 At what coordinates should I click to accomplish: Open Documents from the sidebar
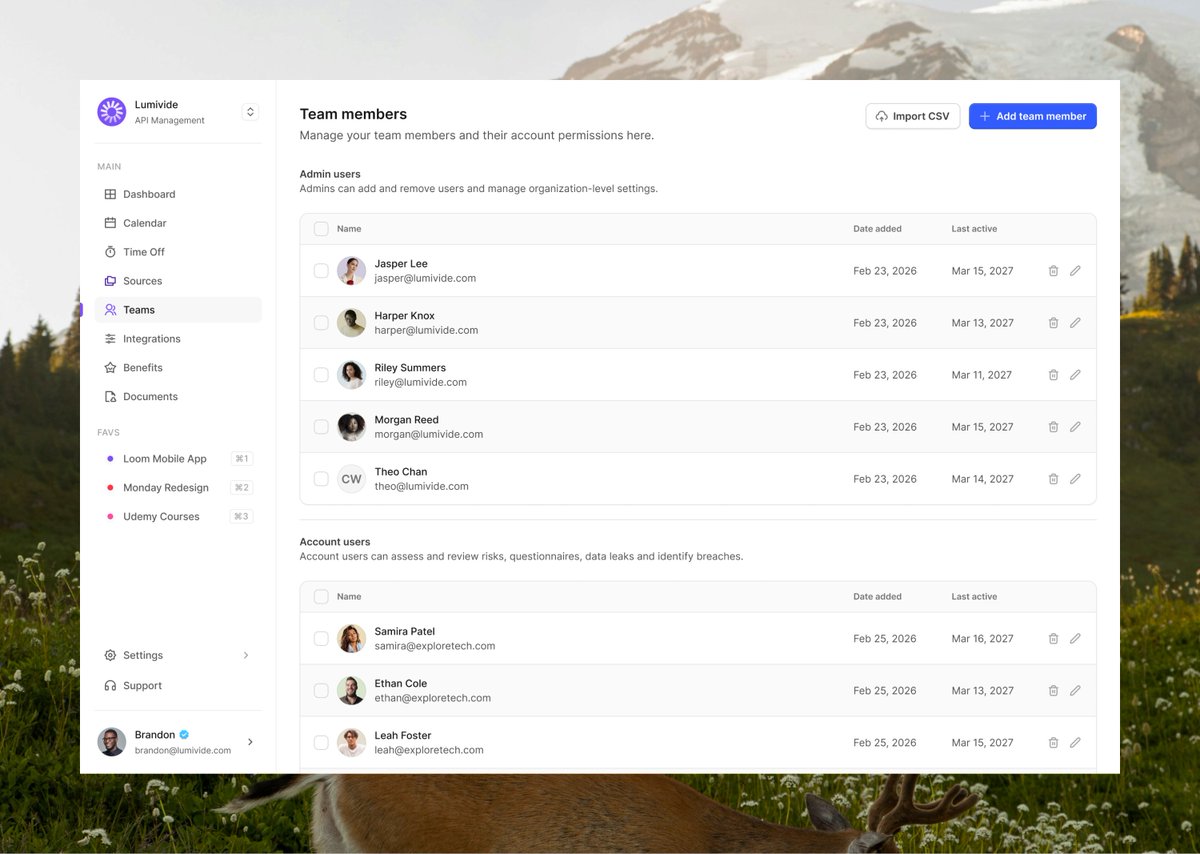[178, 397]
